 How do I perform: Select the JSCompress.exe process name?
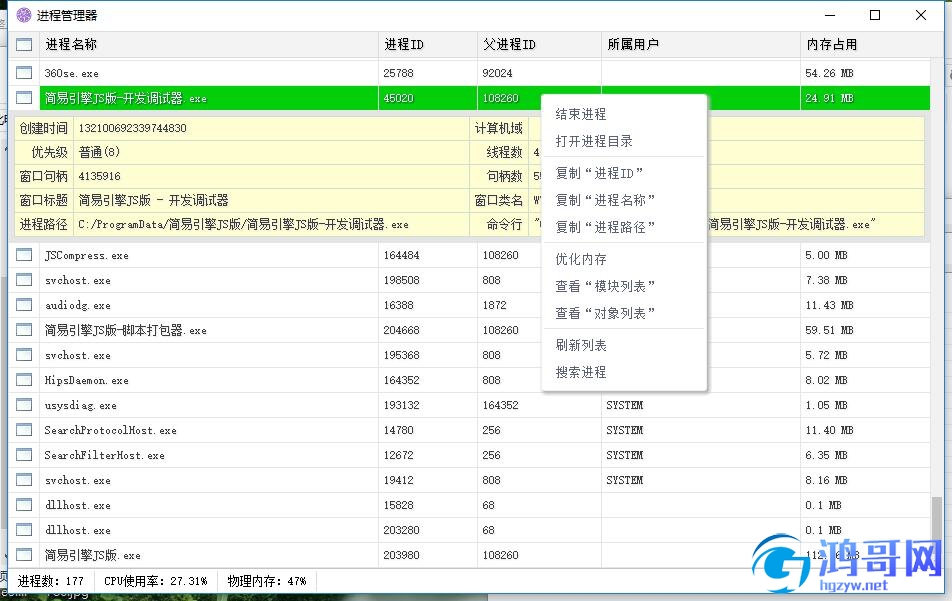coord(86,255)
